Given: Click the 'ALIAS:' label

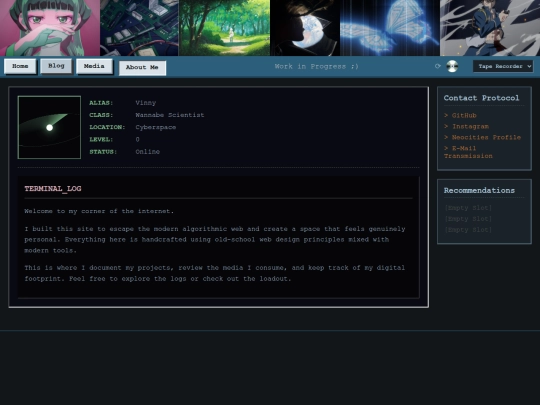Looking at the screenshot, I should pos(101,103).
